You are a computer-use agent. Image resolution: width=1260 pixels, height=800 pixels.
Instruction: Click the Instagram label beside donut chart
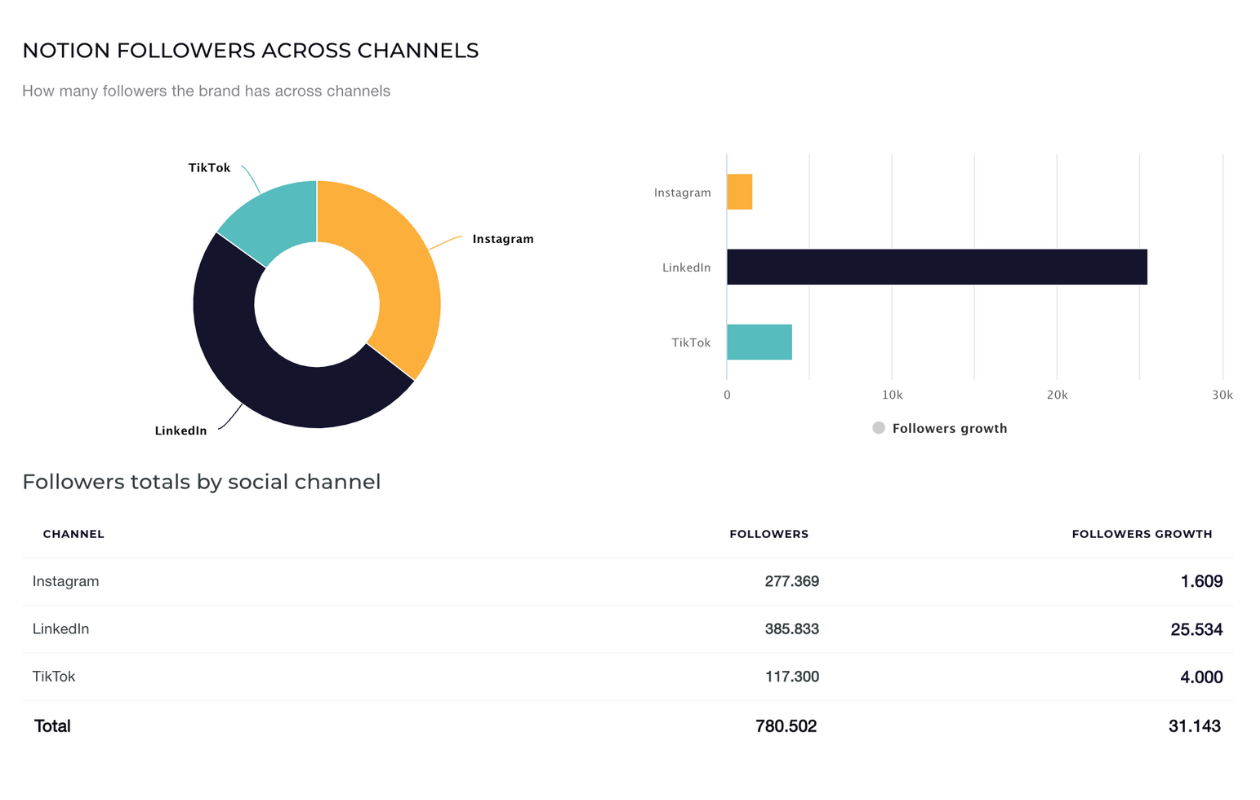point(503,239)
